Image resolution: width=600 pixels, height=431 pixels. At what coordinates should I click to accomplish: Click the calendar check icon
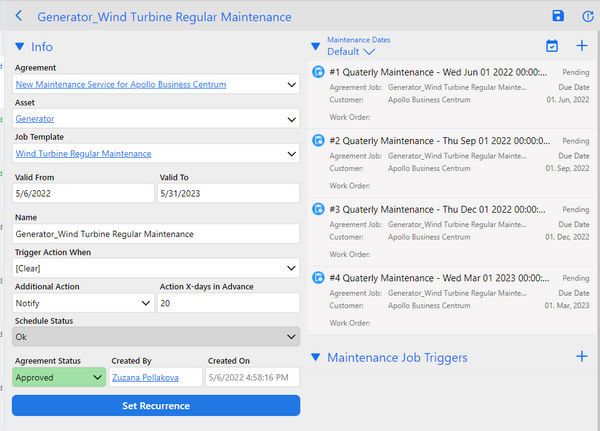tap(552, 46)
